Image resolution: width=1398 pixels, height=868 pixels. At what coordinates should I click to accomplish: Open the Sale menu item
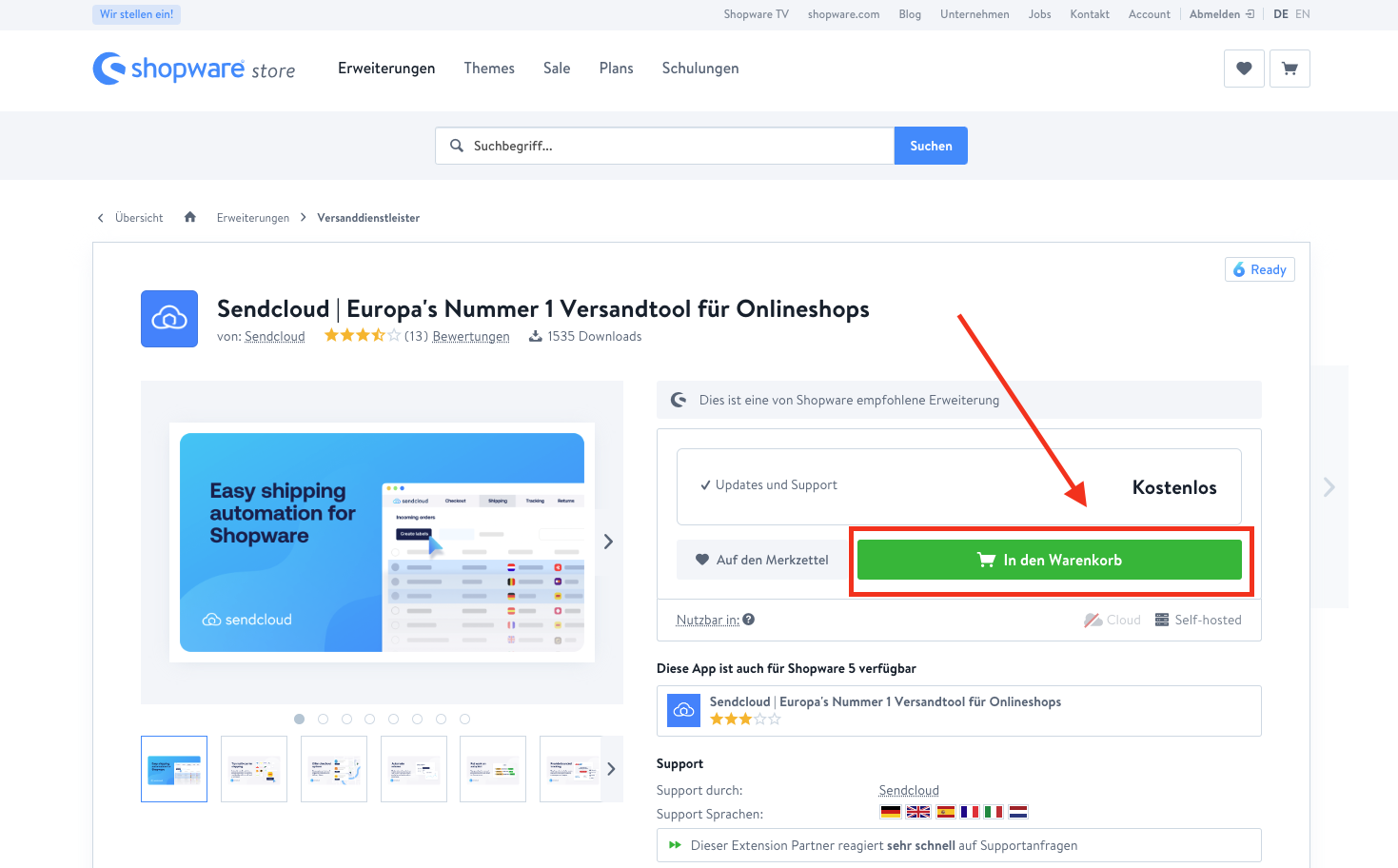(557, 69)
